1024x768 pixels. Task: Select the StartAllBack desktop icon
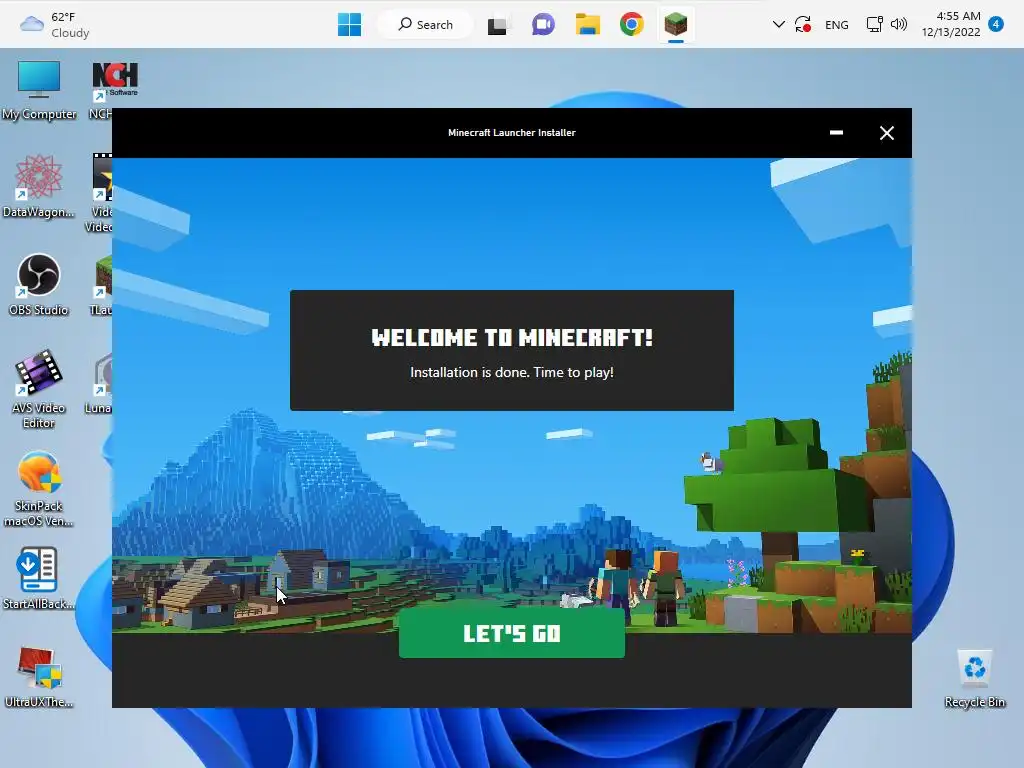39,579
